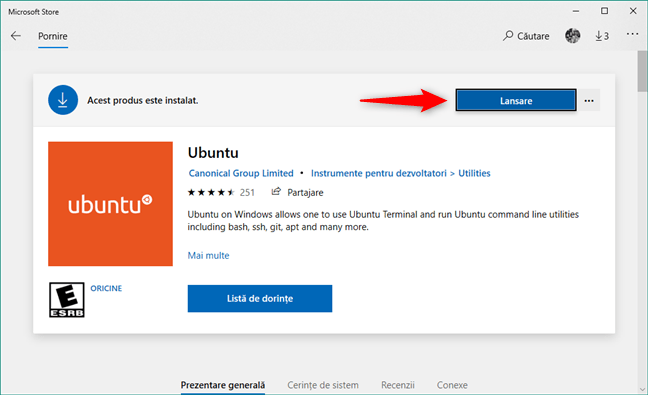The height and width of the screenshot is (395, 648).
Task: Open the Store more options menu
Action: 632,34
